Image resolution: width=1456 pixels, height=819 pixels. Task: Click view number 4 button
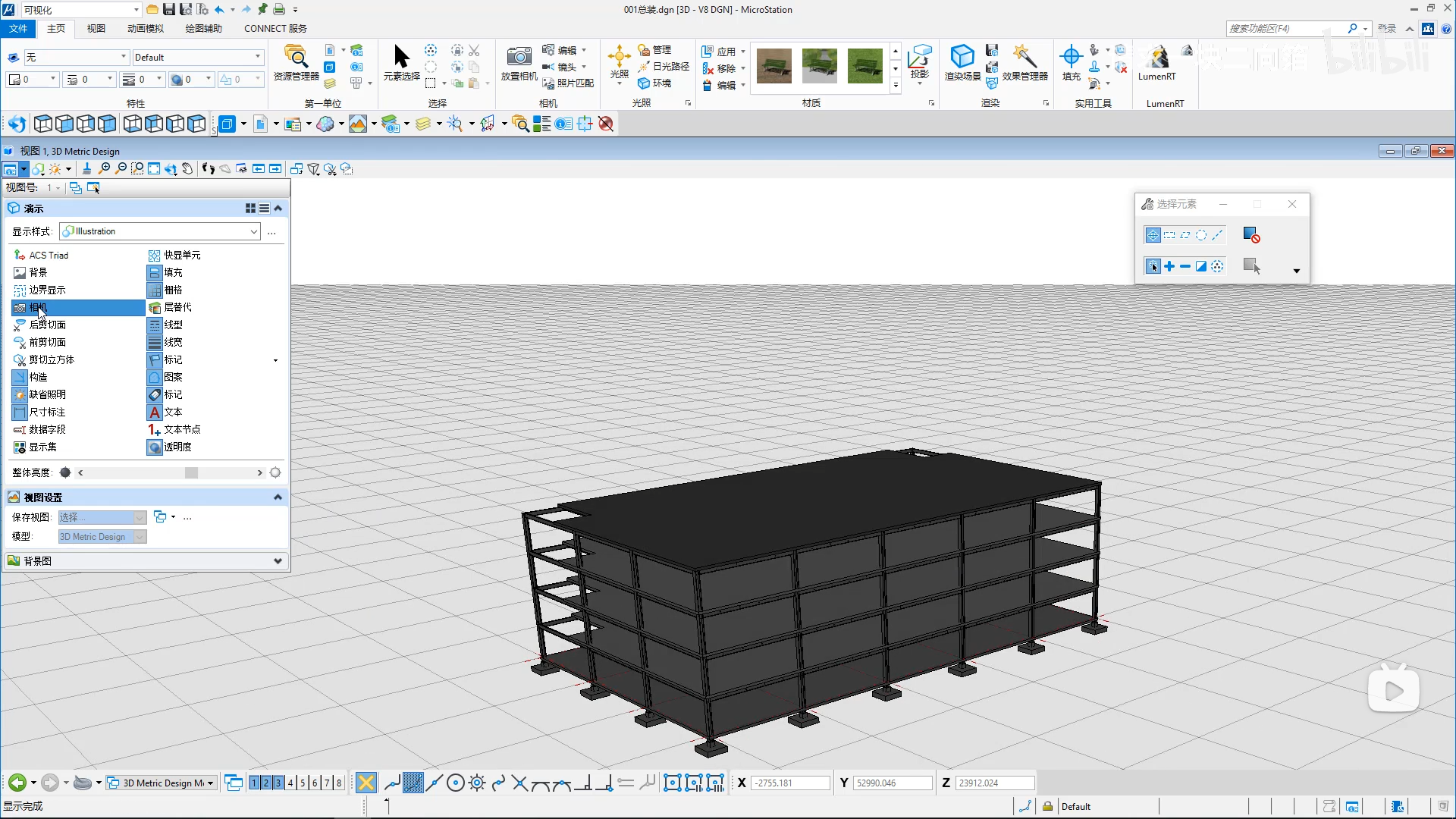(290, 783)
